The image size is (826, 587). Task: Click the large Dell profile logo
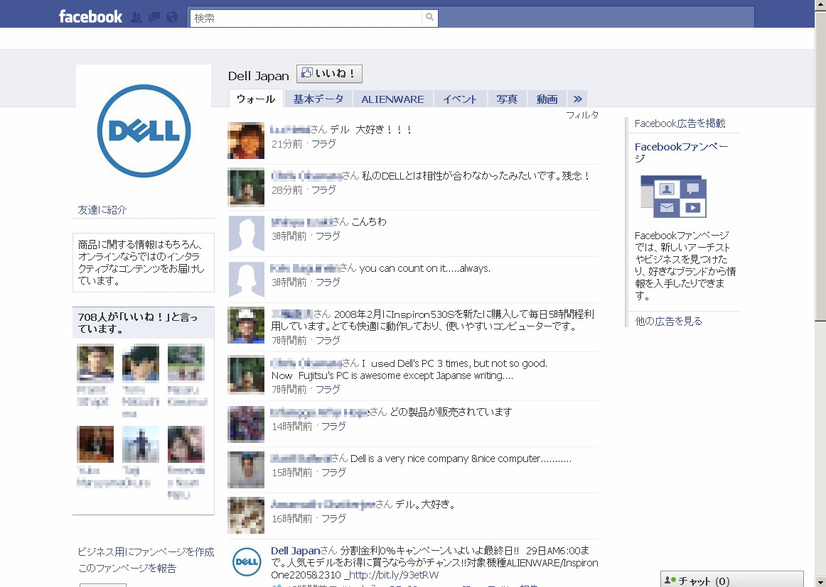pyautogui.click(x=144, y=131)
